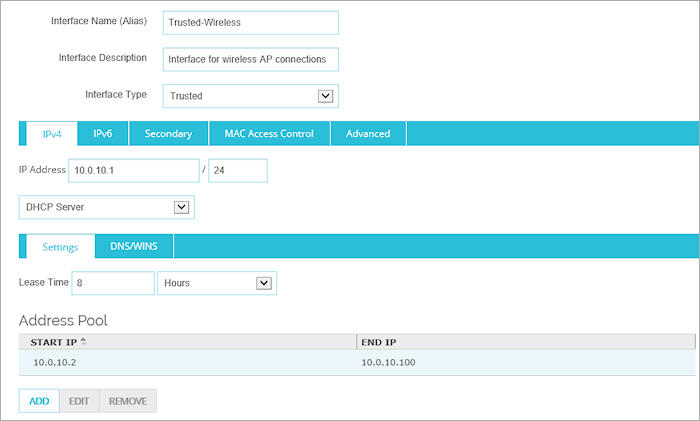Click the Lease Time value field
Image resolution: width=700 pixels, height=421 pixels.
tap(113, 283)
